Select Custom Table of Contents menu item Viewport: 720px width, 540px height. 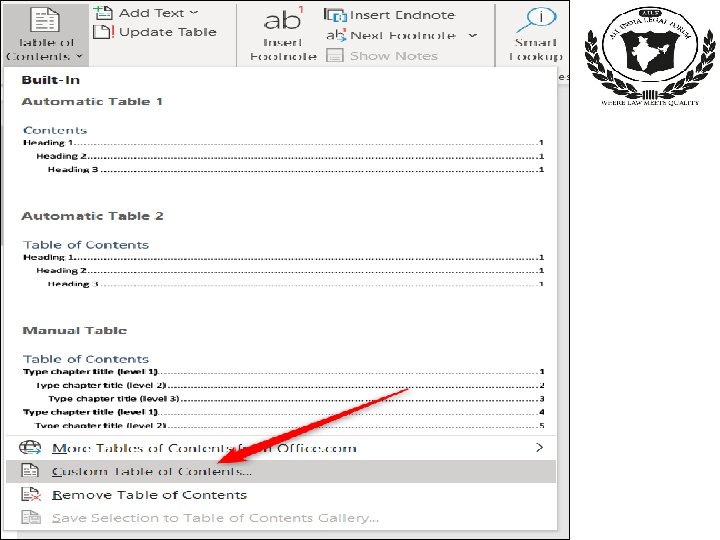click(281, 471)
